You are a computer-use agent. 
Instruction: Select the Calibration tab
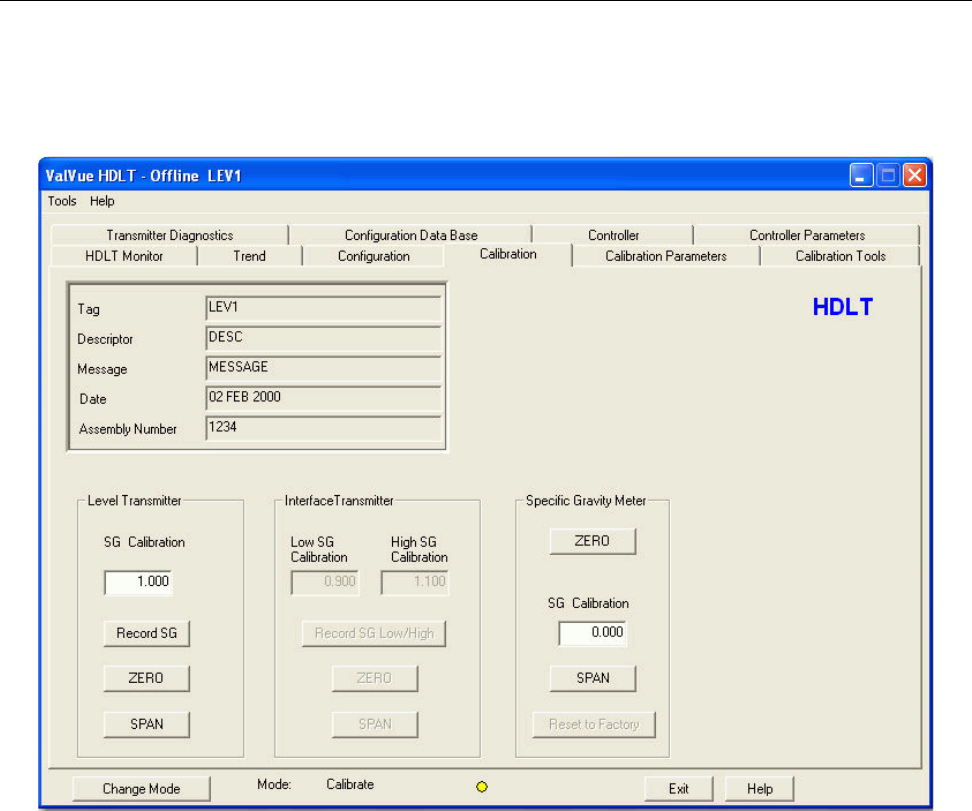pyautogui.click(x=508, y=254)
